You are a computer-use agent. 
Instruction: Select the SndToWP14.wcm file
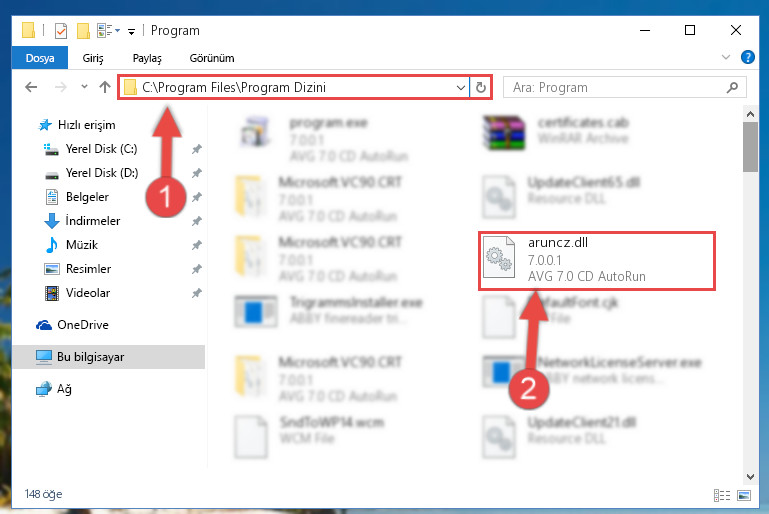pyautogui.click(x=309, y=436)
